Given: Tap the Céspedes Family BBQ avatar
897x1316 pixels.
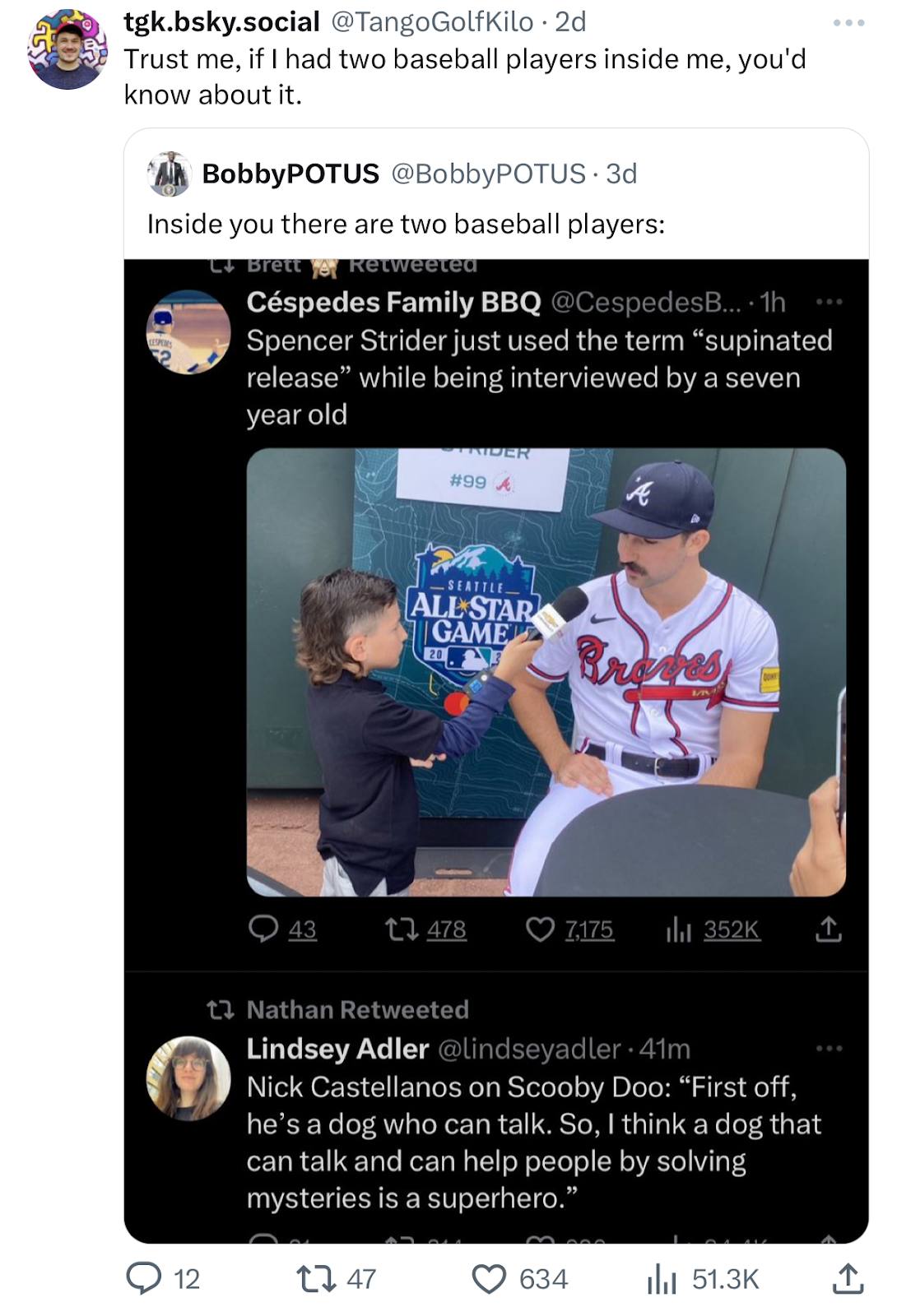Looking at the screenshot, I should pos(188,332).
